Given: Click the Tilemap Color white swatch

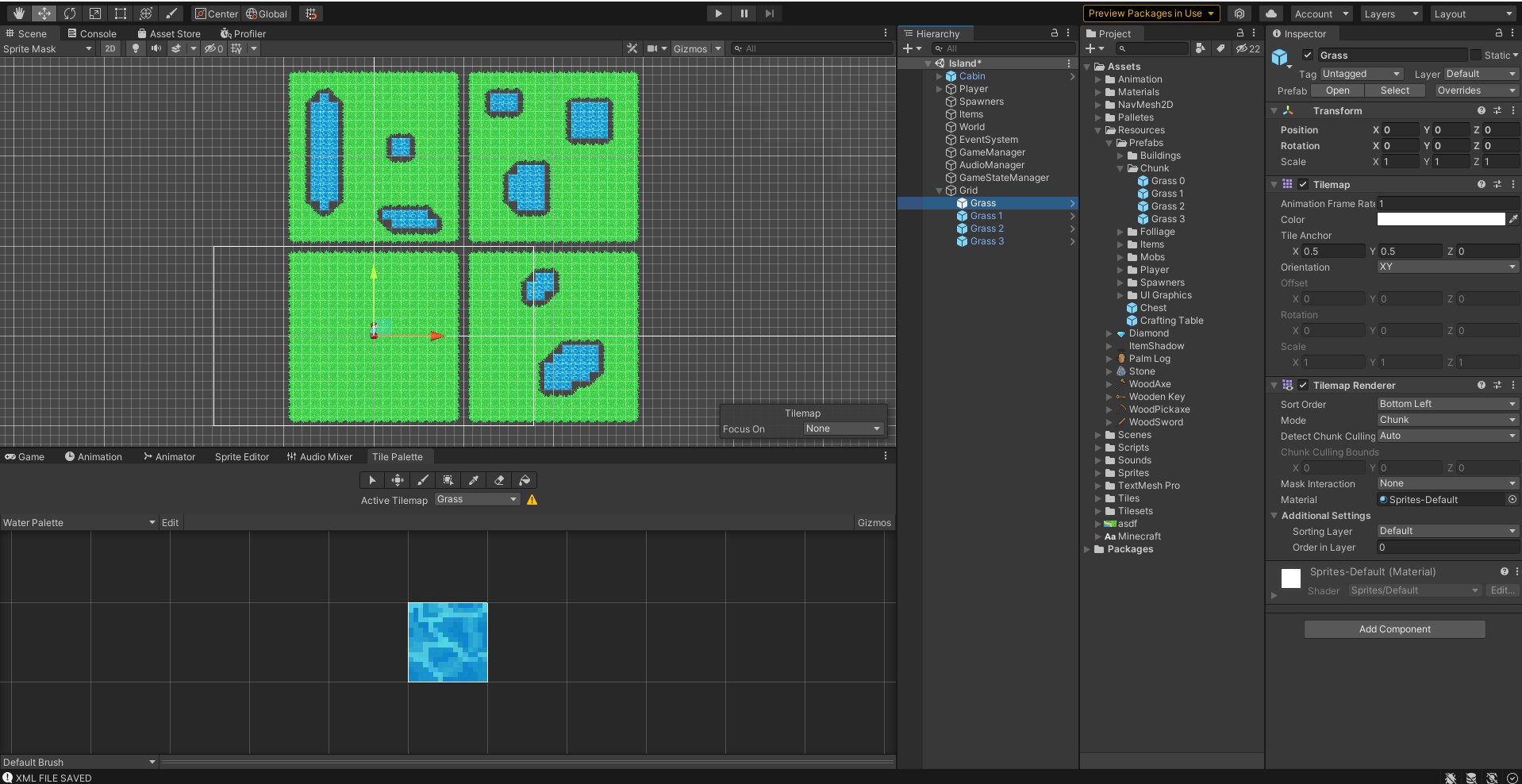Looking at the screenshot, I should [1440, 220].
